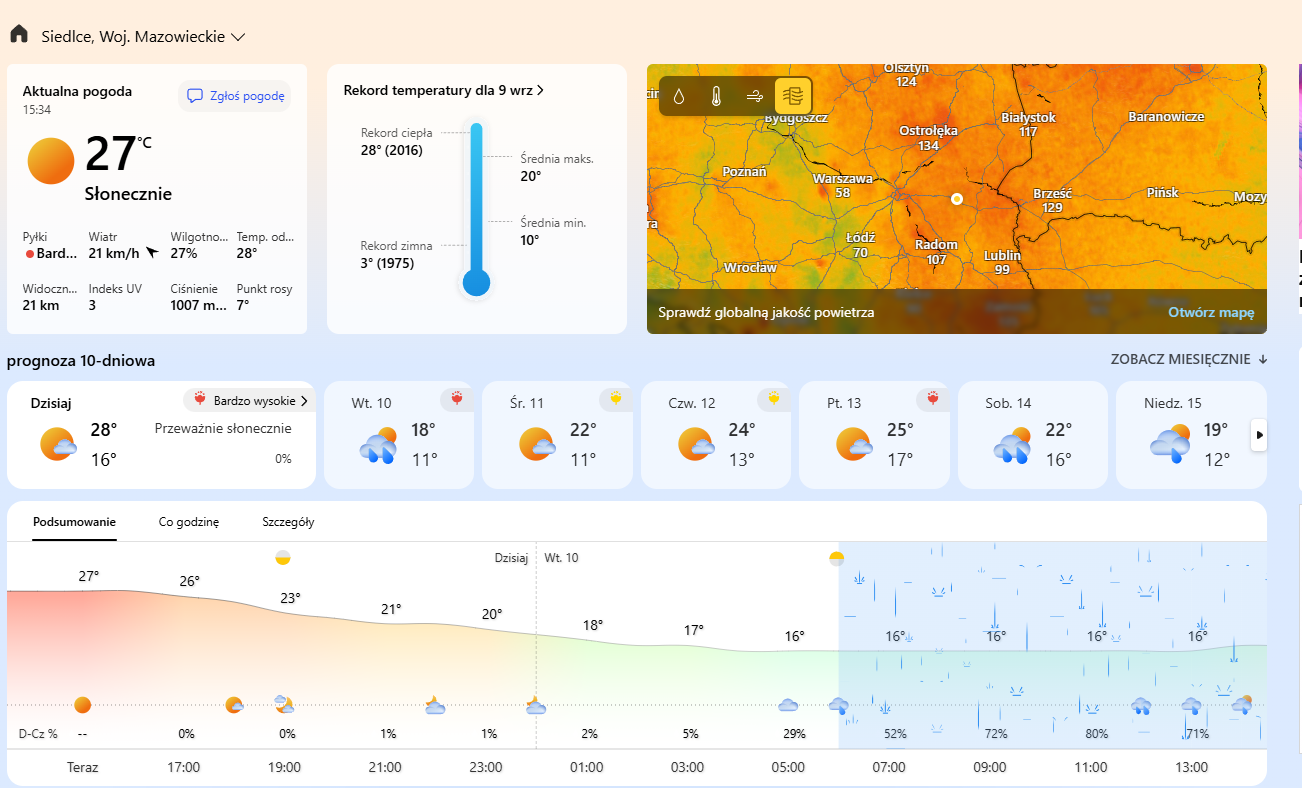Open the Zobacz miesięcznie monthly view
Screen dimensions: 1302x788
coord(1188,360)
